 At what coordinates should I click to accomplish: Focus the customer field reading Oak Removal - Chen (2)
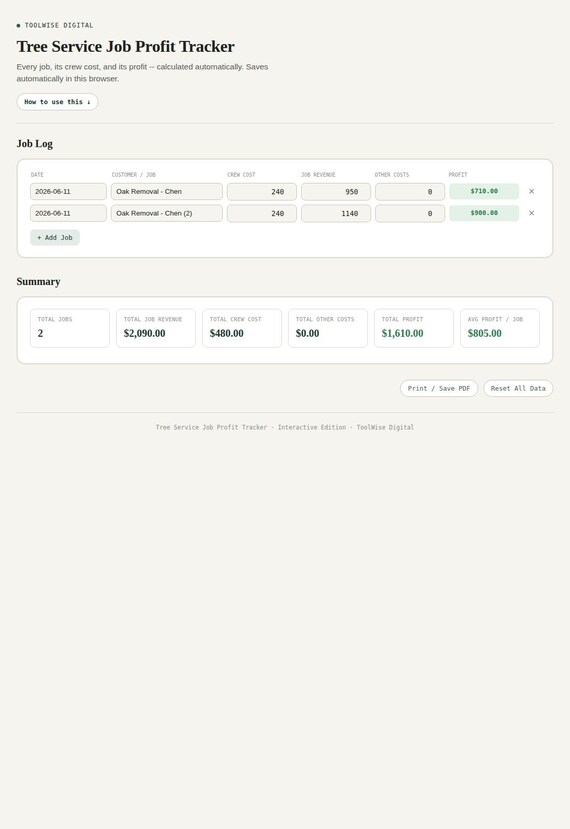pos(167,214)
